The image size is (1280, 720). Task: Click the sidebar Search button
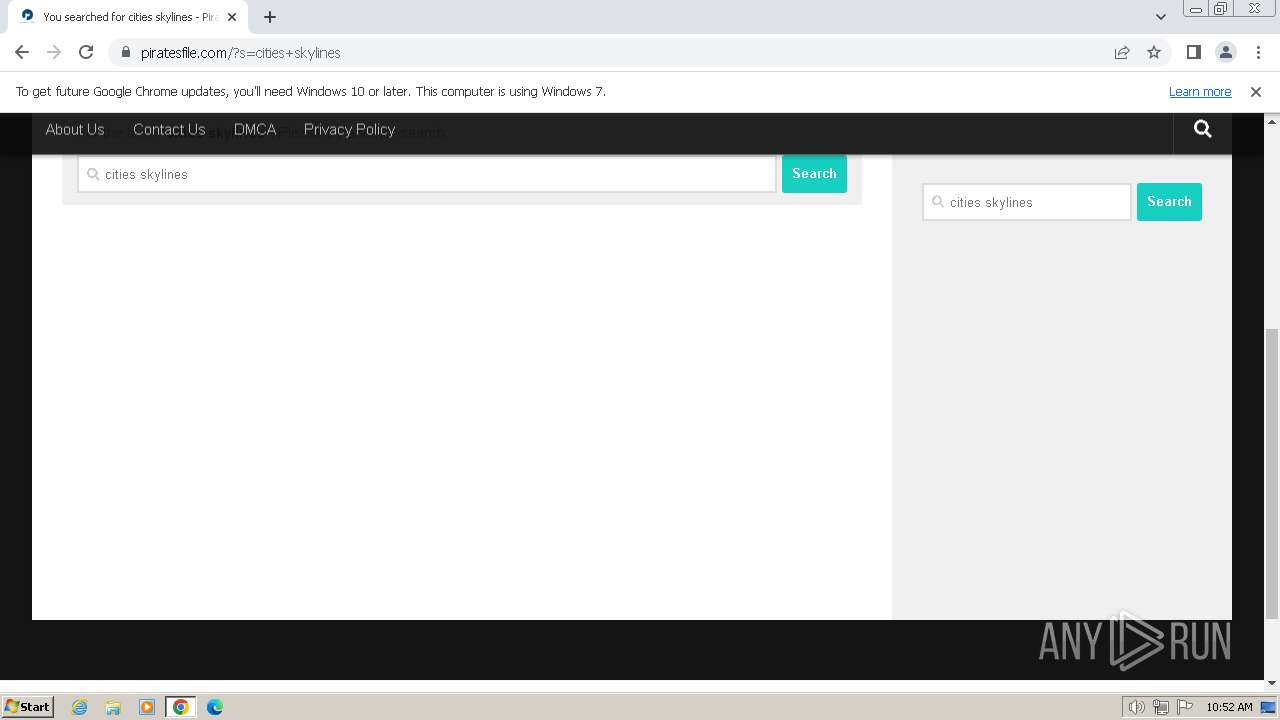pos(1169,202)
